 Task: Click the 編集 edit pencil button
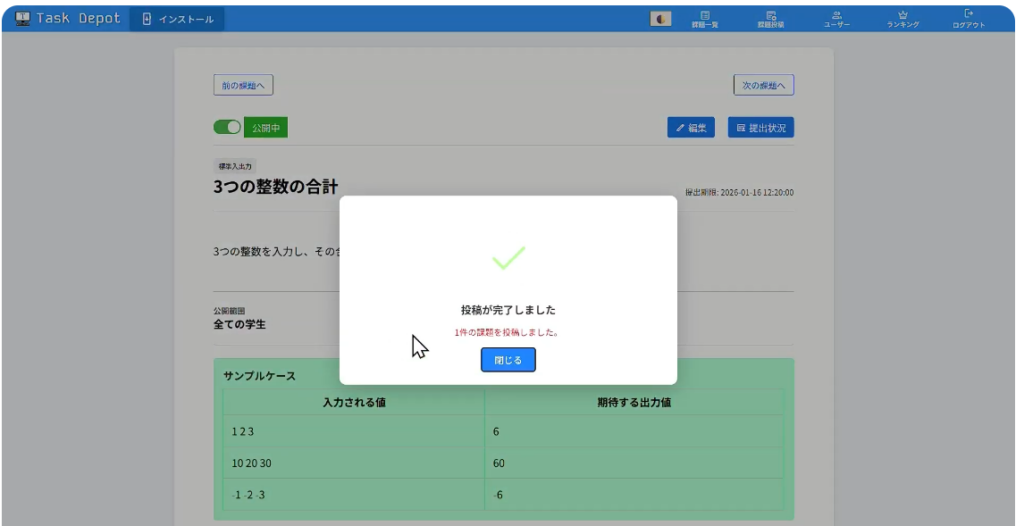pyautogui.click(x=691, y=128)
